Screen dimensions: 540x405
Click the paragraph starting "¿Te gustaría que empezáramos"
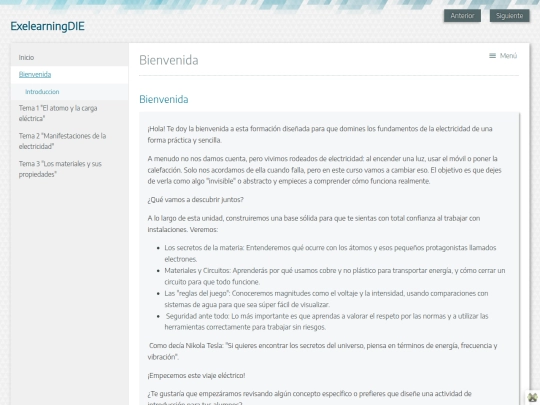(310, 397)
